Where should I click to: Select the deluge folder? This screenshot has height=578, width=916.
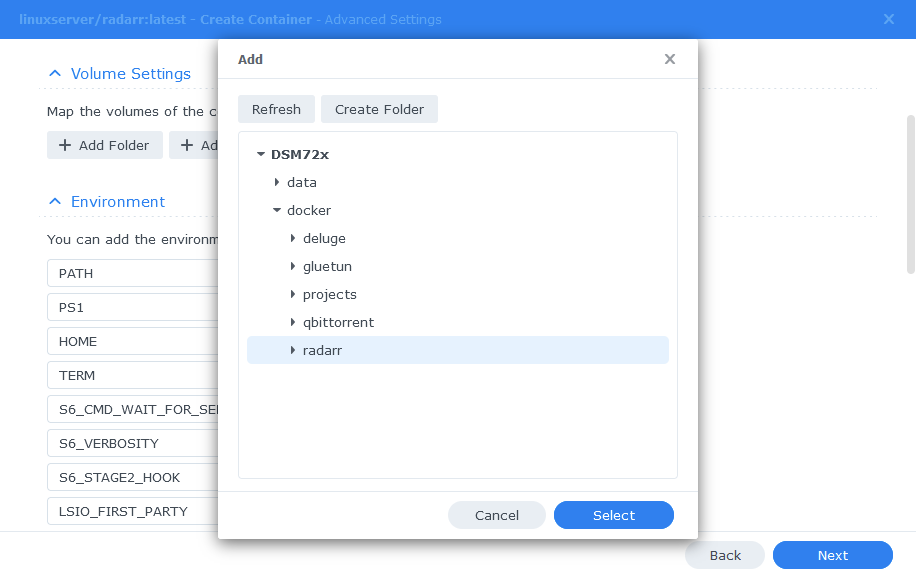(324, 238)
